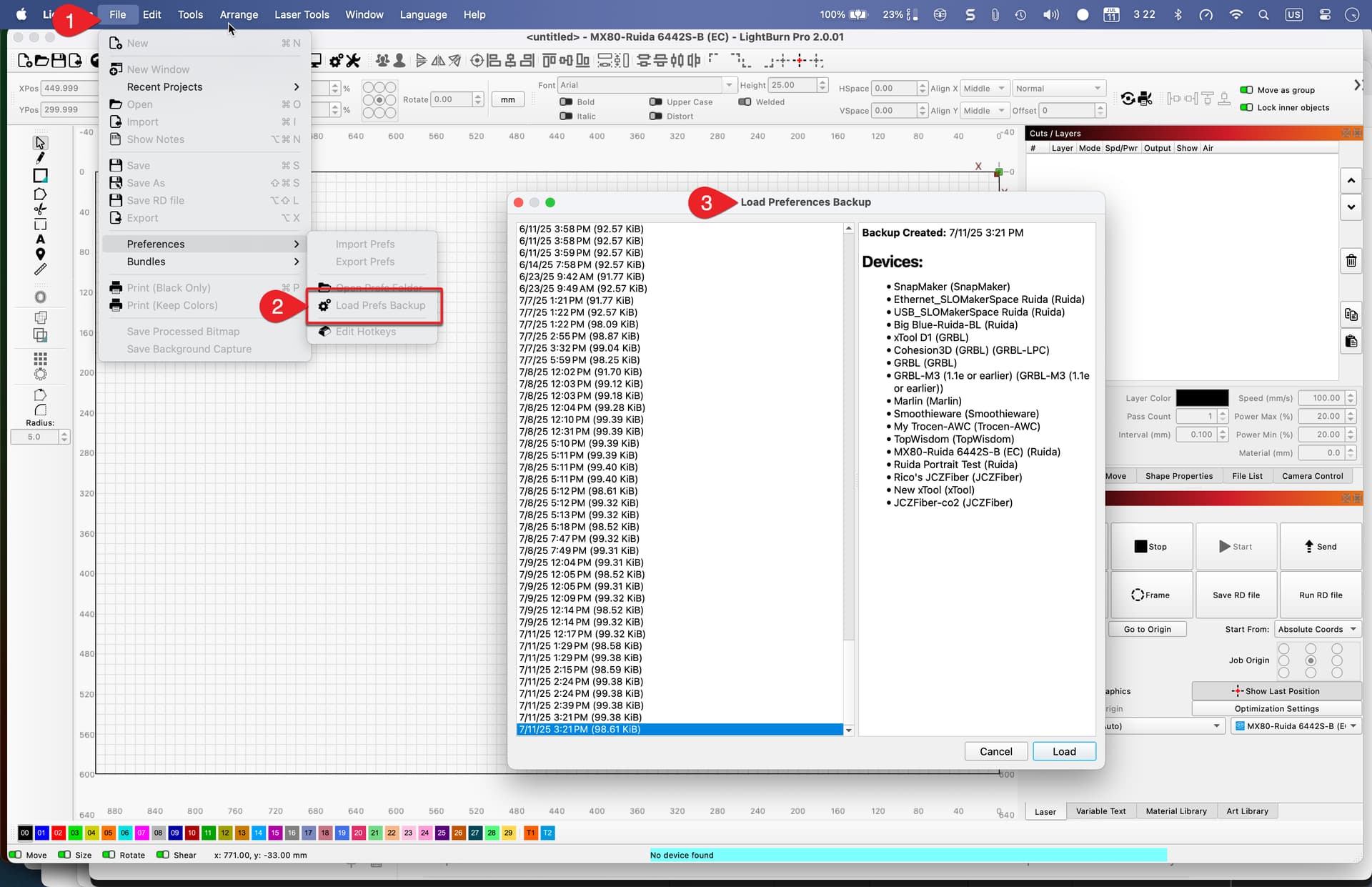Select the red 02 color palette swatch

tap(58, 833)
